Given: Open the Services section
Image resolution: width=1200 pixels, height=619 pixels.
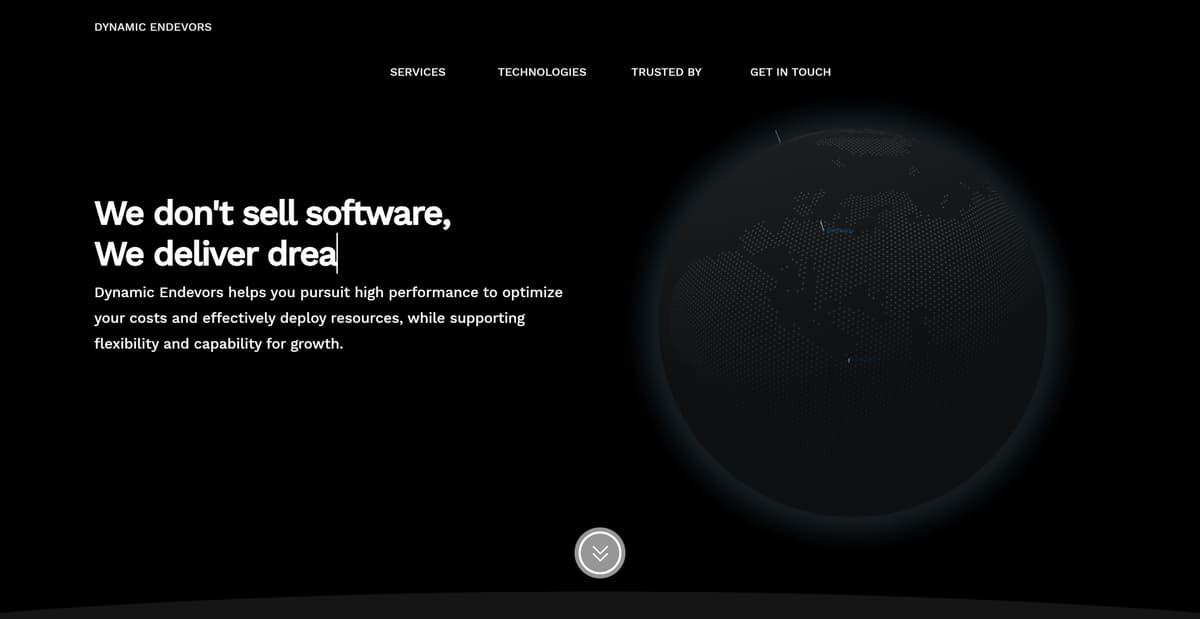Looking at the screenshot, I should pos(417,72).
